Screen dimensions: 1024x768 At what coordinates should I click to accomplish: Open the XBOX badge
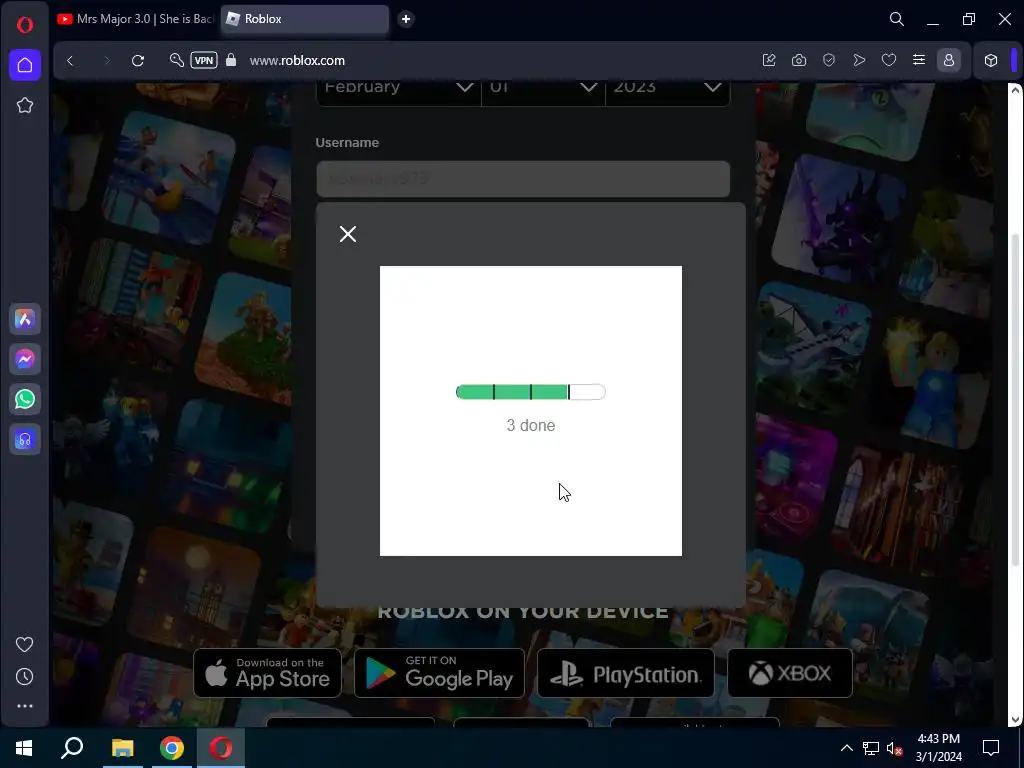(790, 673)
